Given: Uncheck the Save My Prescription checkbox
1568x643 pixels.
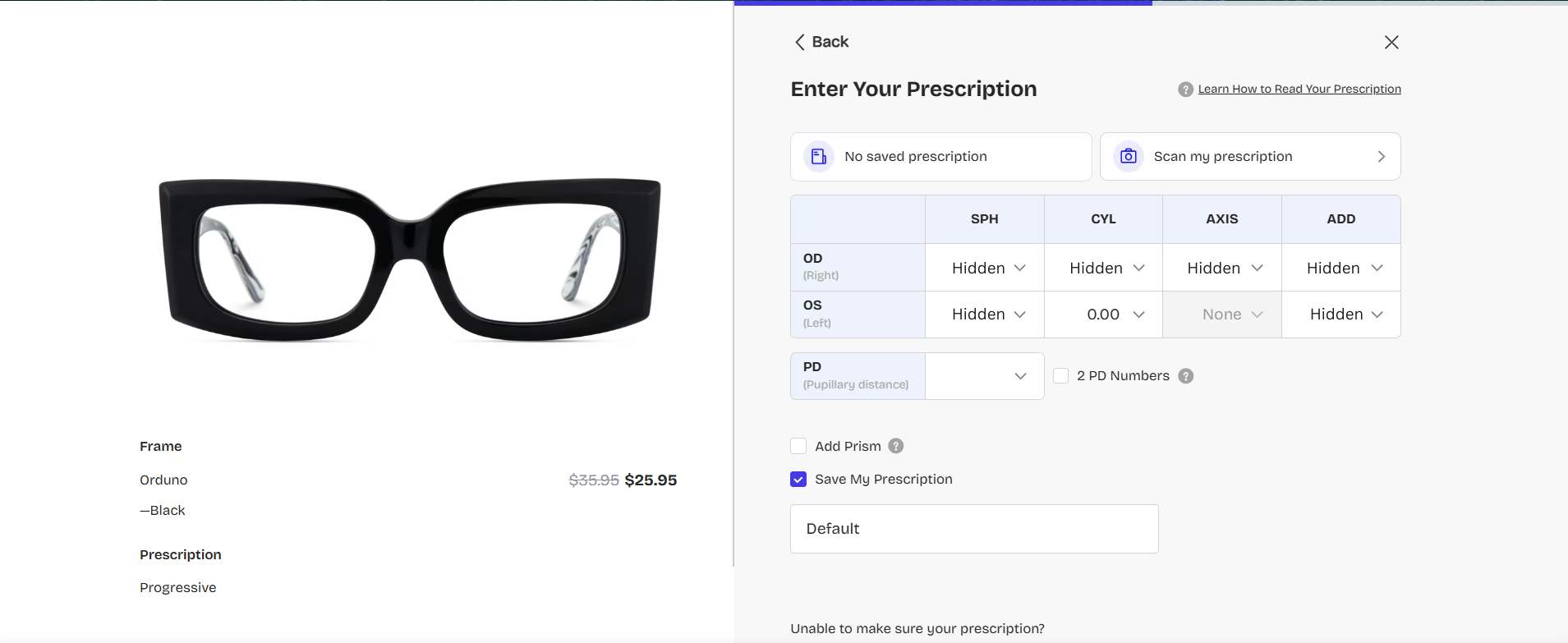Looking at the screenshot, I should tap(798, 480).
